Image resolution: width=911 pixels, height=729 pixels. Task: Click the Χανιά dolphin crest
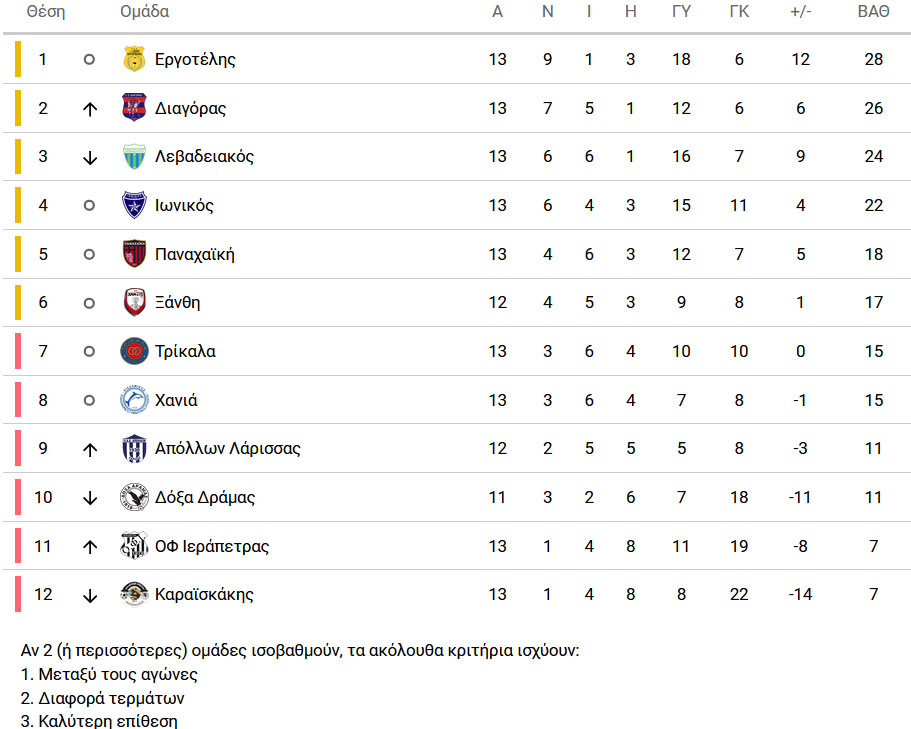tap(134, 400)
